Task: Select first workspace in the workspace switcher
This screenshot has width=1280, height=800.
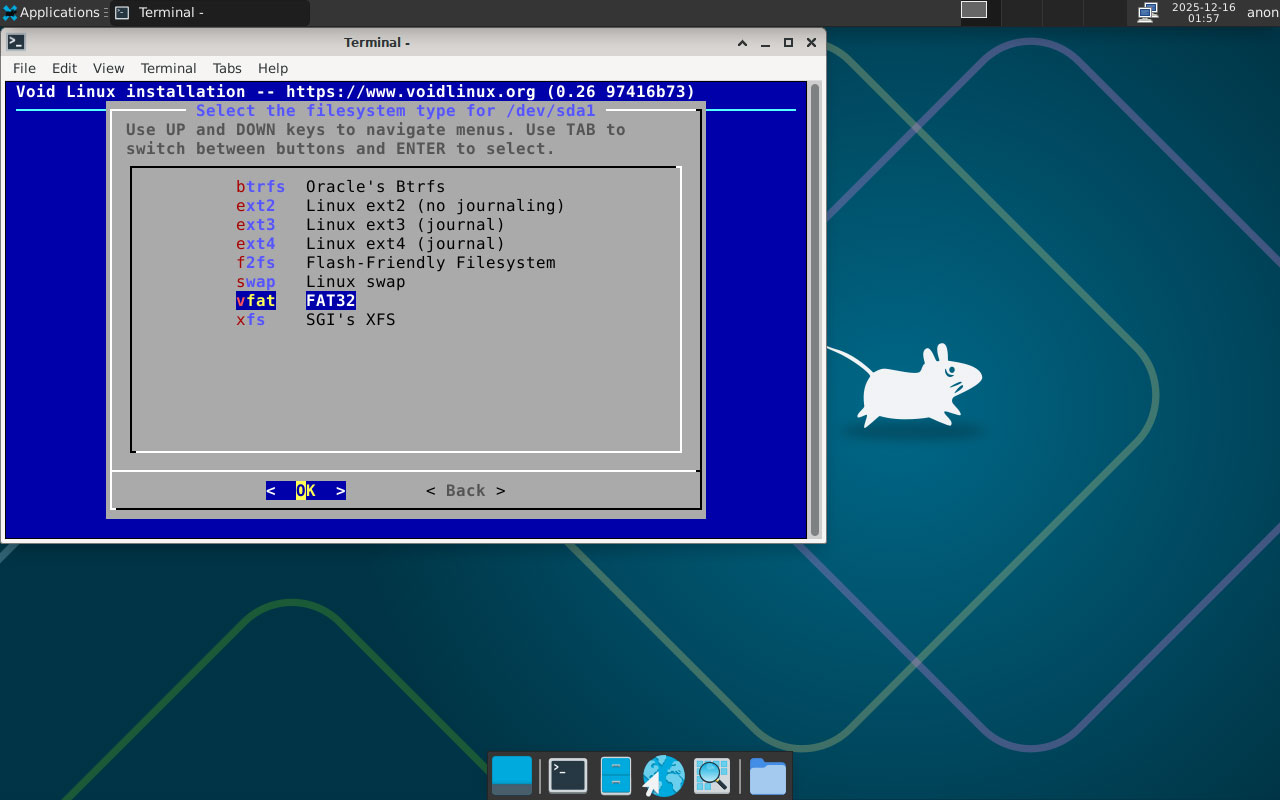Action: tap(974, 10)
